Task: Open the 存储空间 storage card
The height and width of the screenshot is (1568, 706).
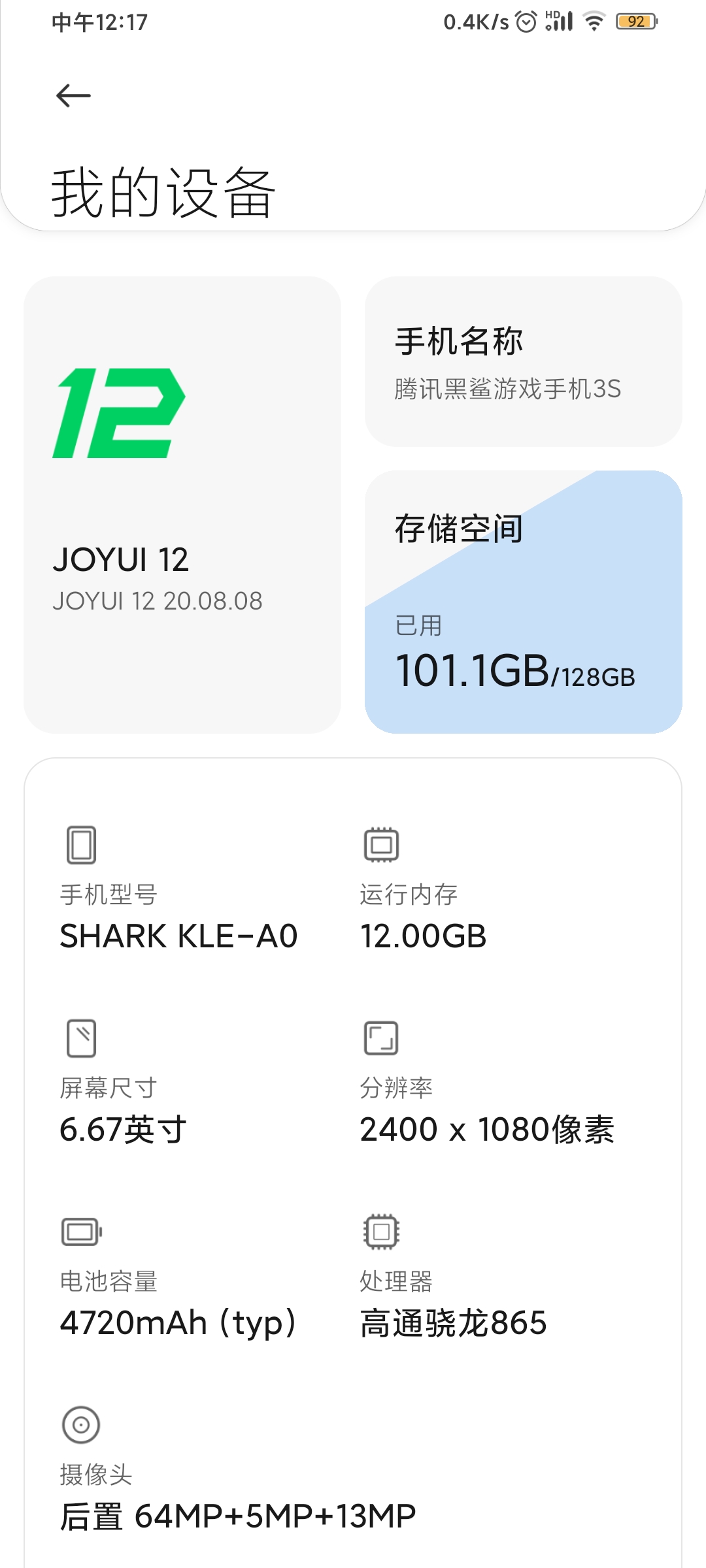Action: tap(523, 601)
